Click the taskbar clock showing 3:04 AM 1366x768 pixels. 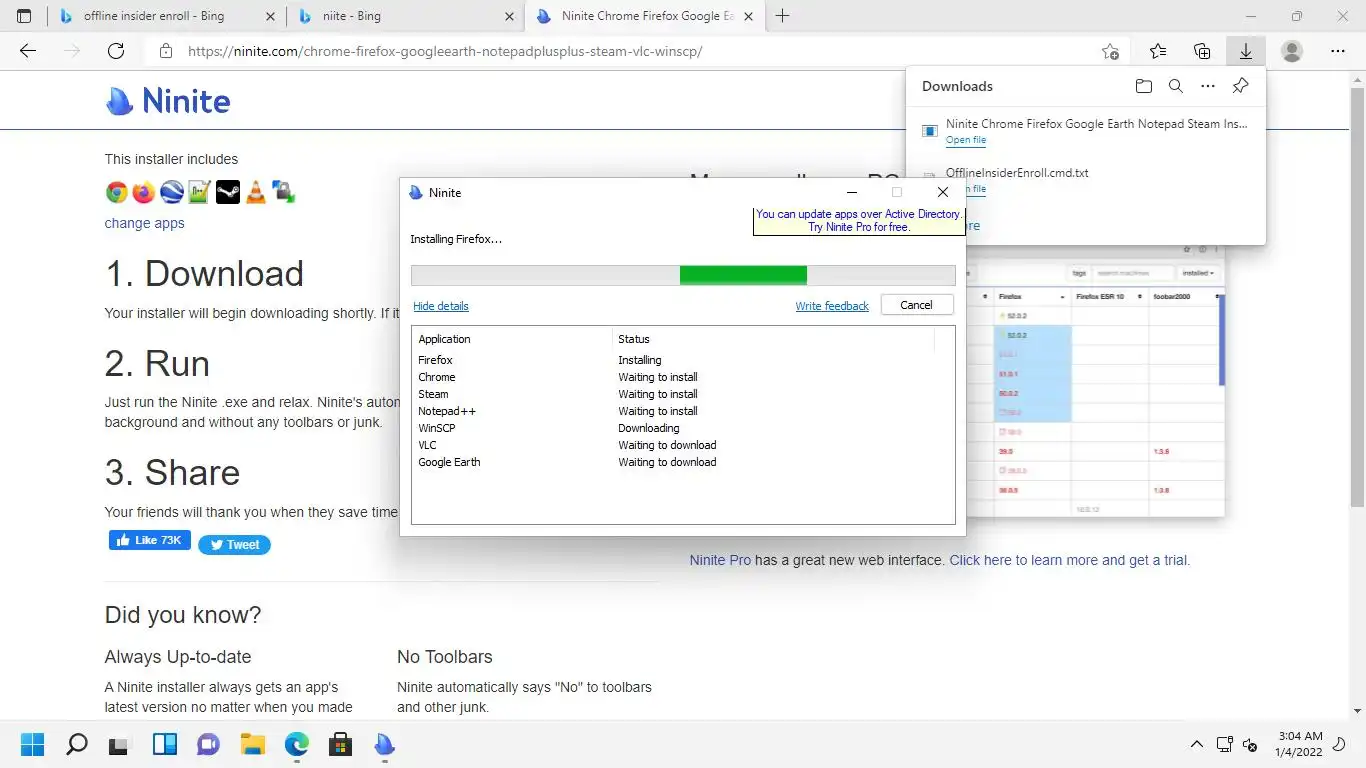point(1300,743)
